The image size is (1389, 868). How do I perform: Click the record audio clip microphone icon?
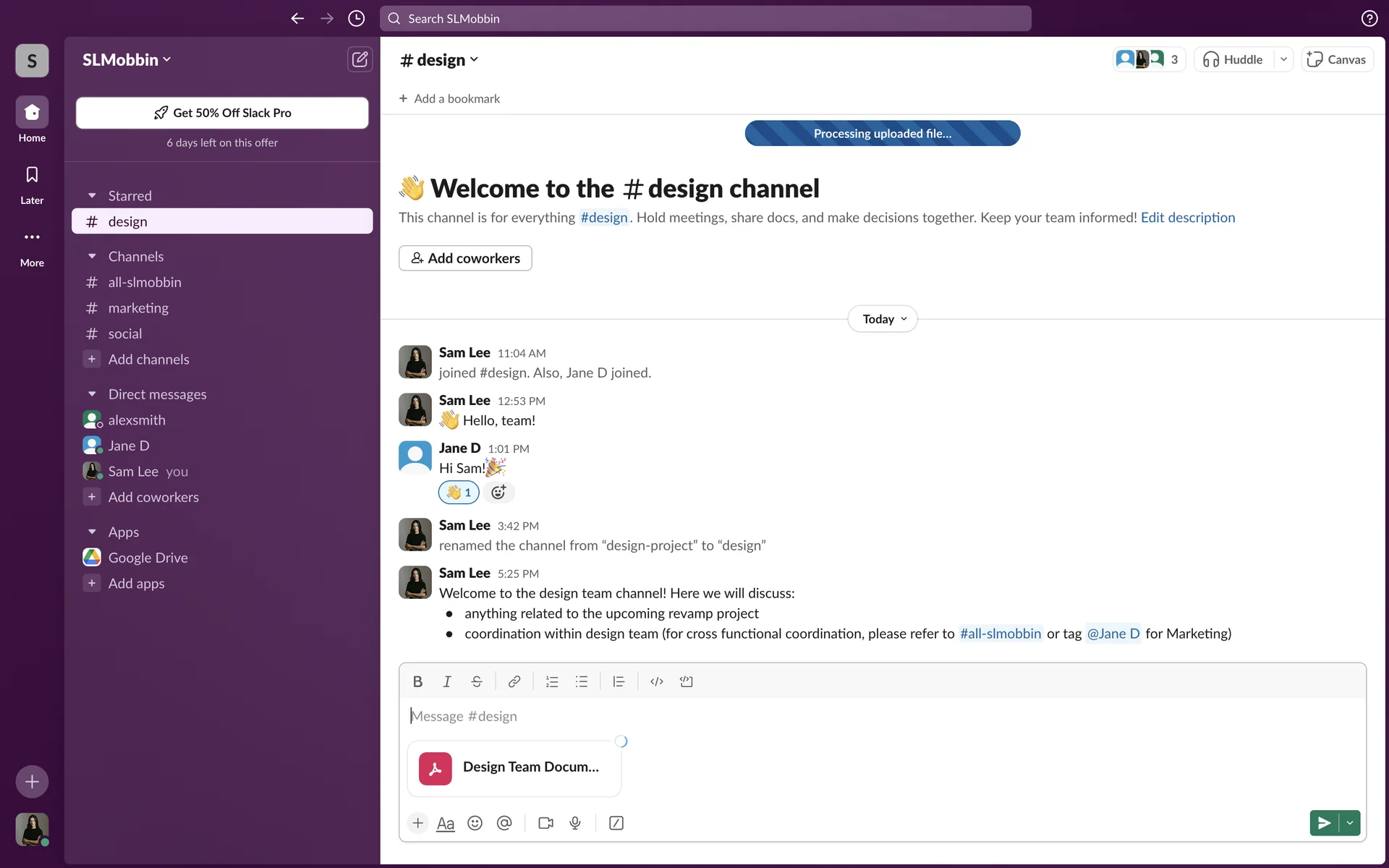(x=575, y=823)
